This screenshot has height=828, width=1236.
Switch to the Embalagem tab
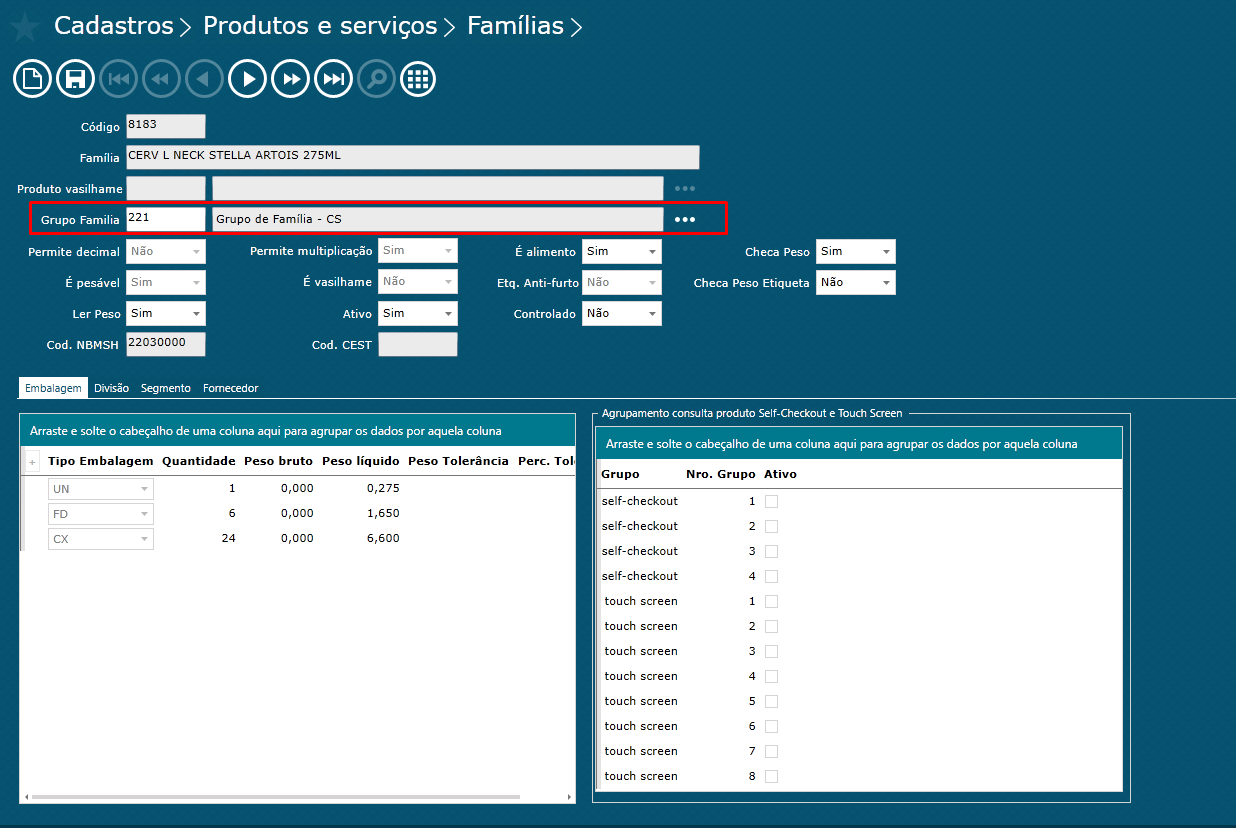coord(53,388)
